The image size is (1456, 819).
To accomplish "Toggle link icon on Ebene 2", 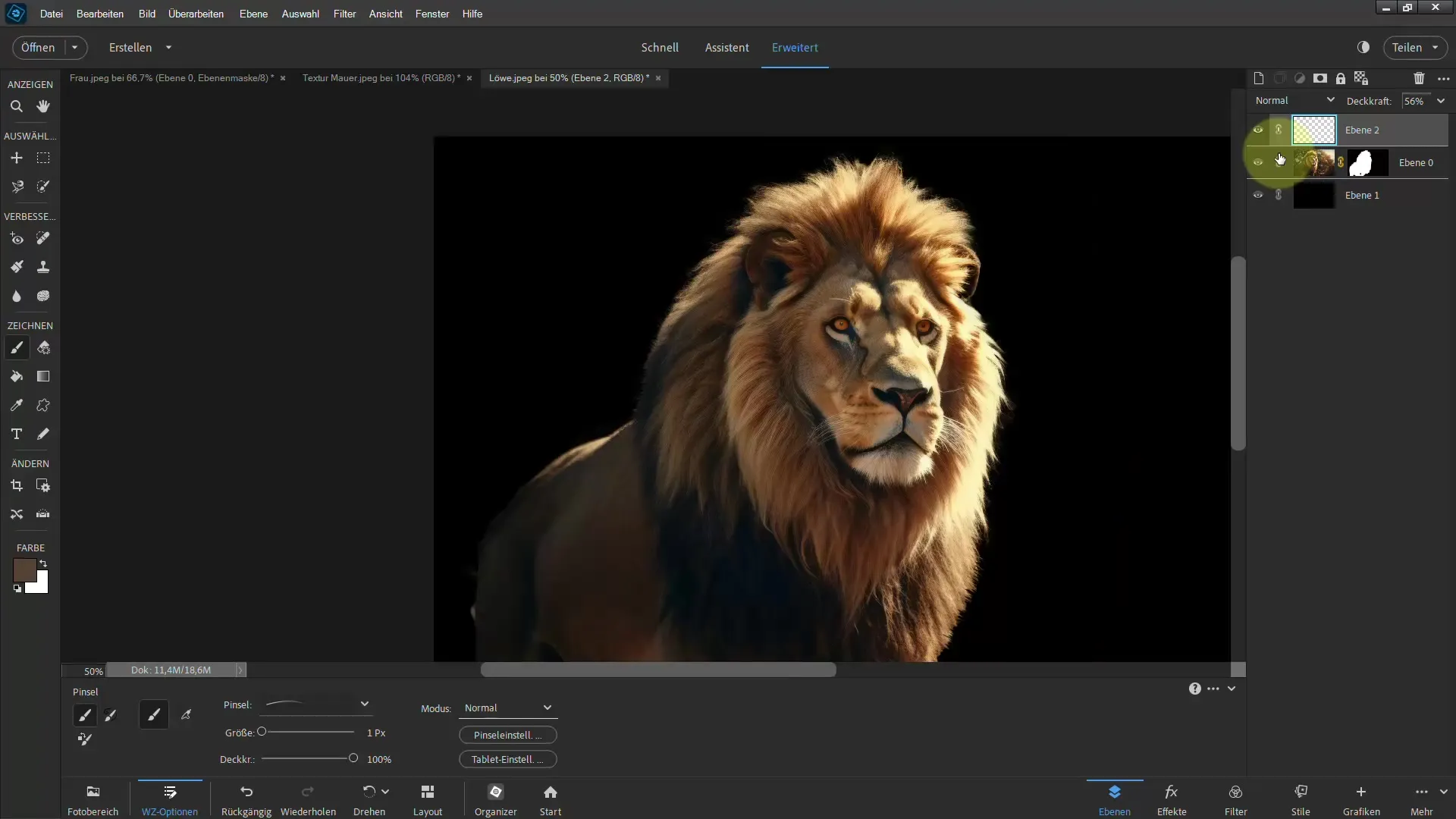I will (1279, 130).
